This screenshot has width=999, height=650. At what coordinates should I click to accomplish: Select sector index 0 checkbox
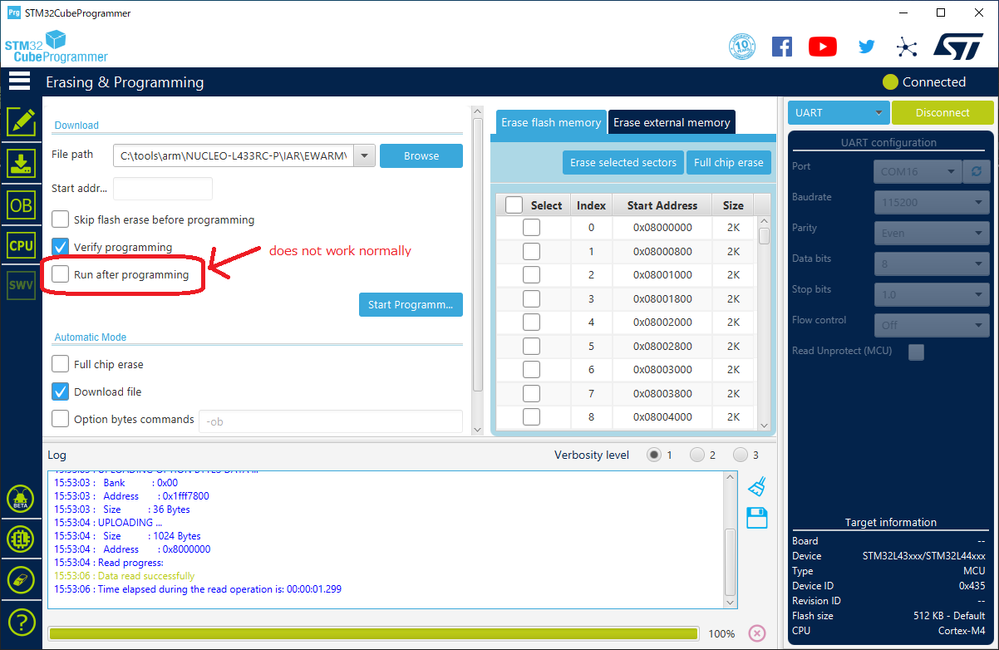click(x=531, y=228)
